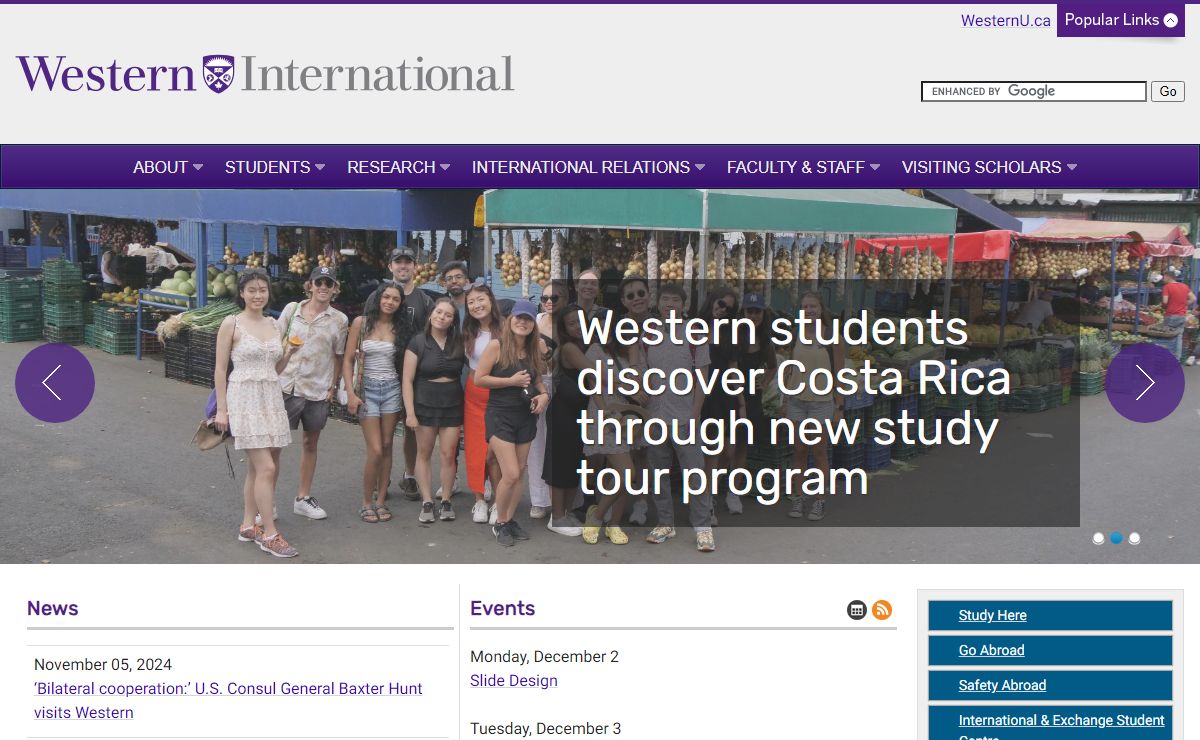Screen dimensions: 1200x740
Task: Visit the WesternU.ca link
Action: (1006, 20)
